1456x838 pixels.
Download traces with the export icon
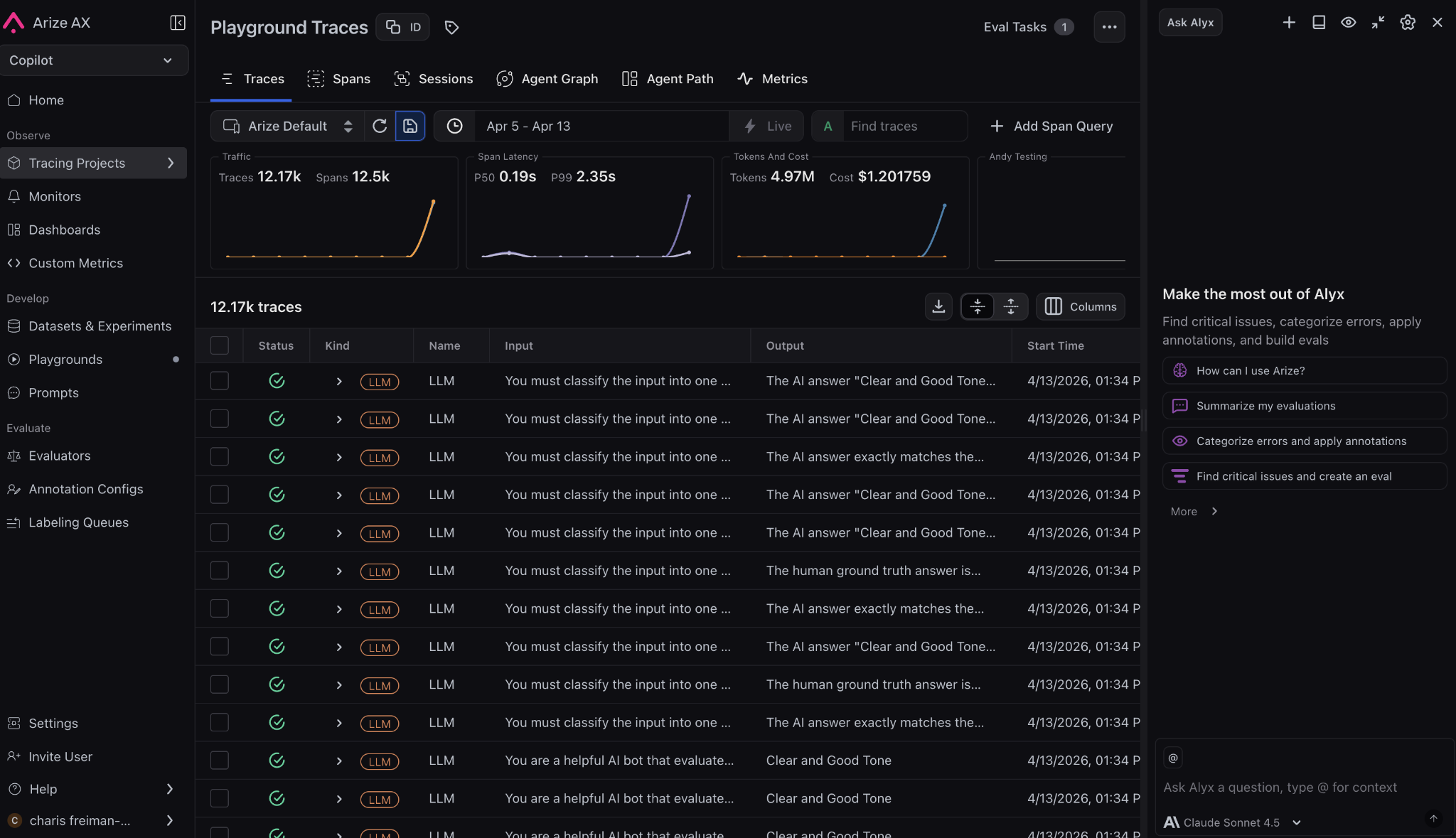coord(938,306)
